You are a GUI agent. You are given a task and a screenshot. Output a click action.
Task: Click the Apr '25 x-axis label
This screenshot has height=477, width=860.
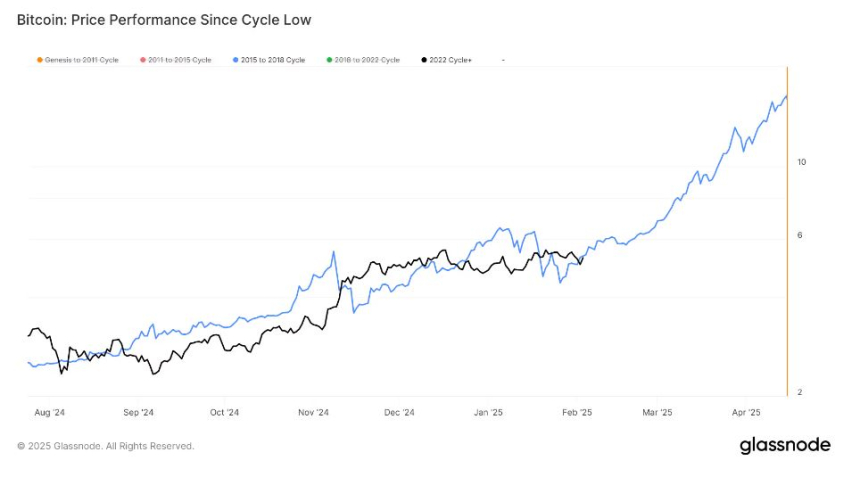pyautogui.click(x=746, y=412)
